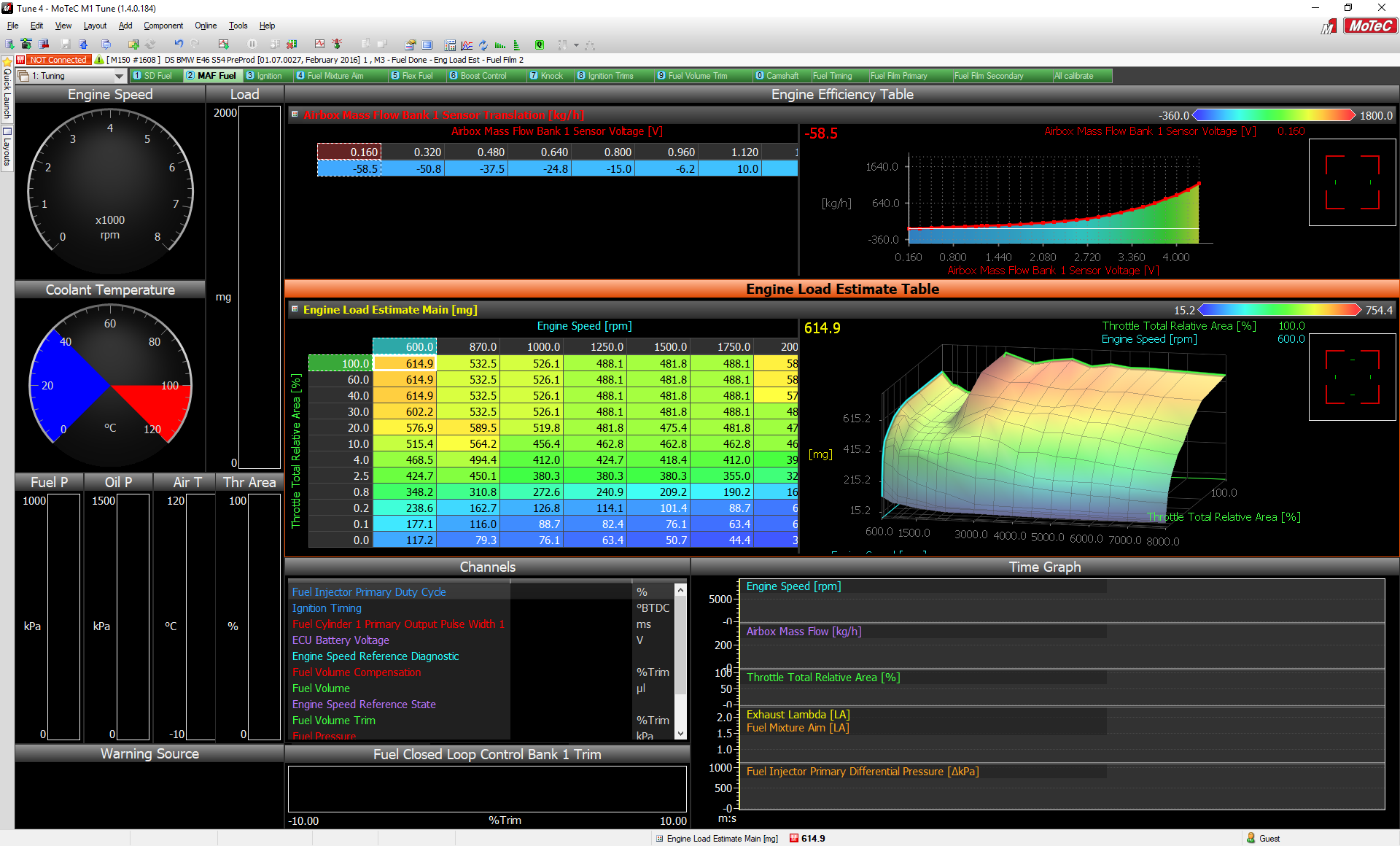The width and height of the screenshot is (1400, 846).
Task: Click the greyed-out save floppy icon
Action: [x=66, y=44]
